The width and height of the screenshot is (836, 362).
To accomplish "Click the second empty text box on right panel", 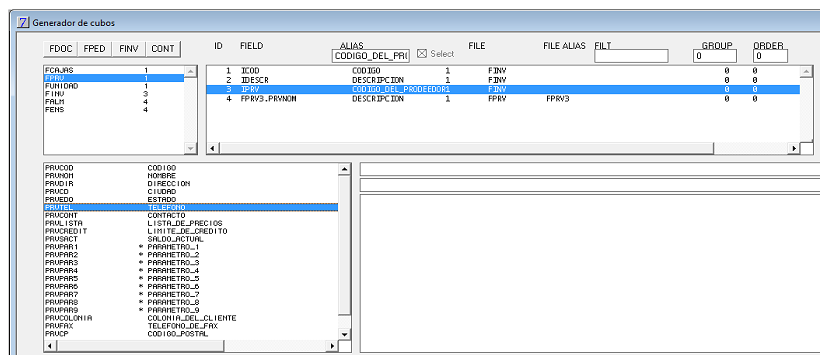I will [x=590, y=185].
